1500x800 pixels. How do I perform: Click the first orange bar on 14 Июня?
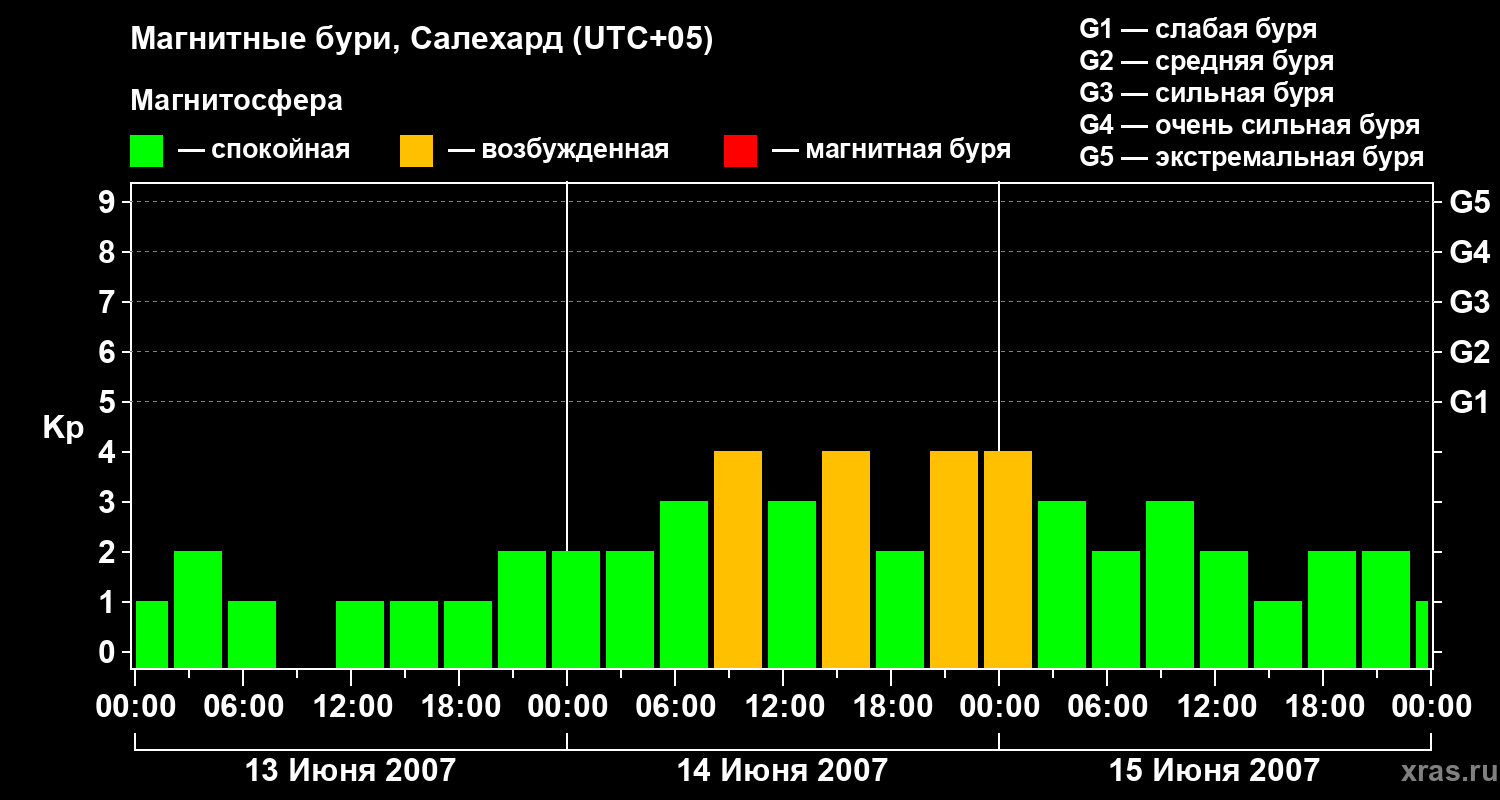click(x=738, y=560)
